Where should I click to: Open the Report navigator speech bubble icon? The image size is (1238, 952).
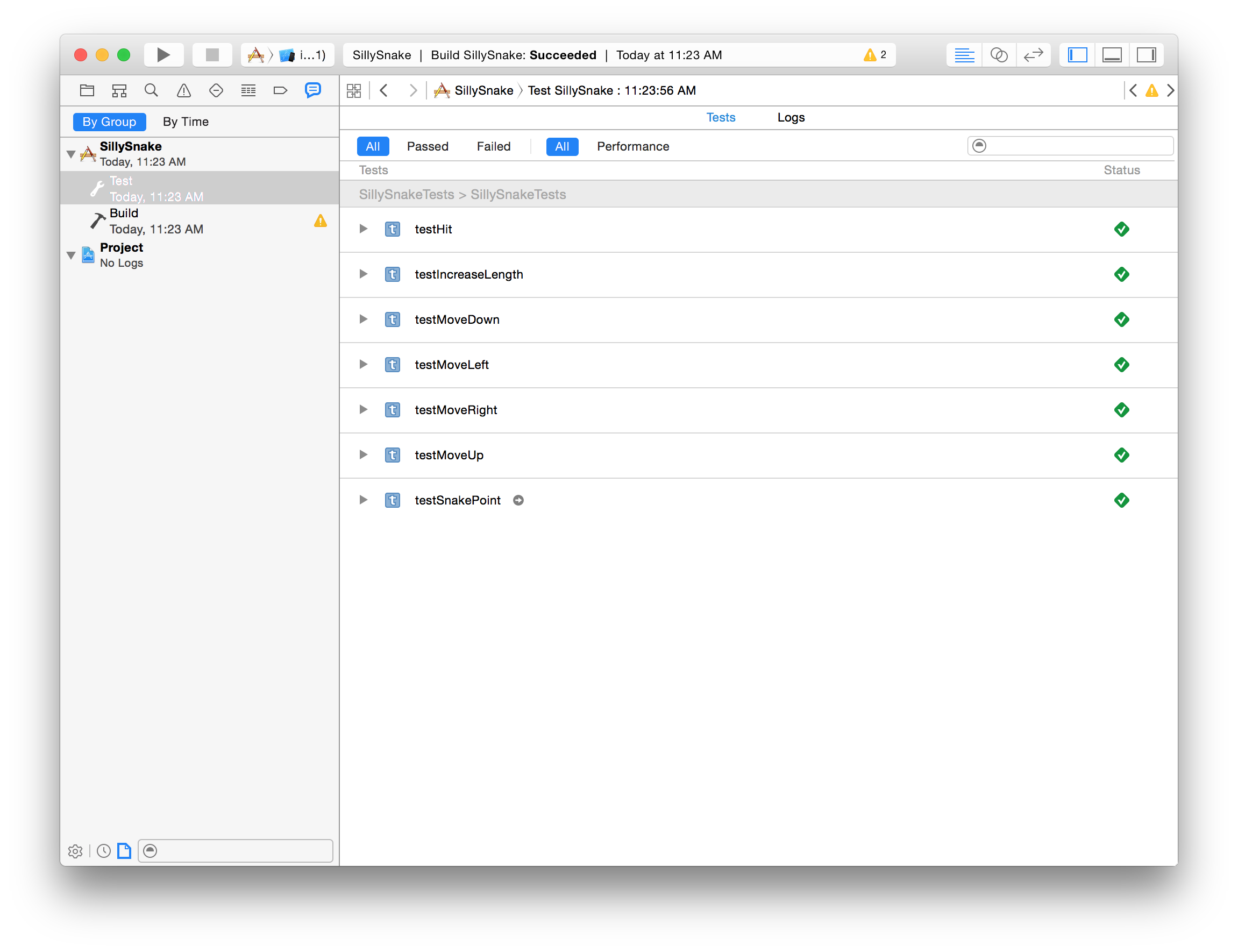coord(313,90)
